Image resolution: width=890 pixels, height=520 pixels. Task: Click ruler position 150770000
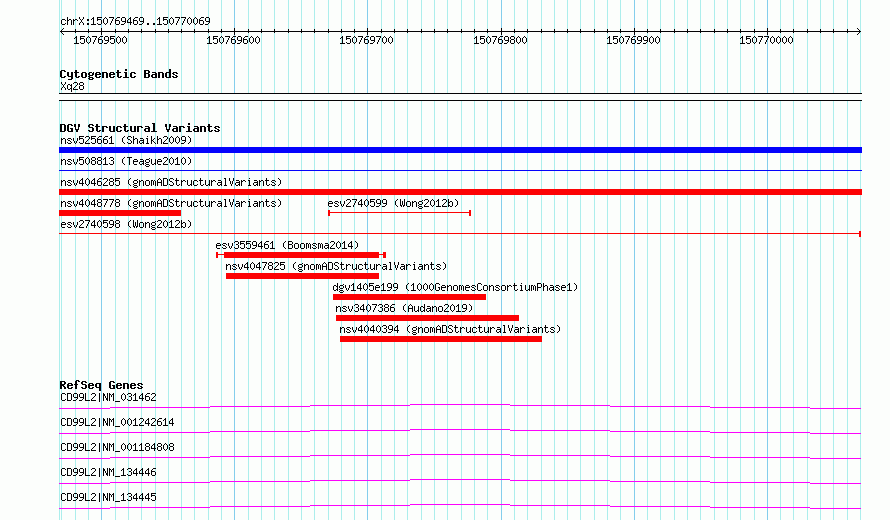click(766, 40)
